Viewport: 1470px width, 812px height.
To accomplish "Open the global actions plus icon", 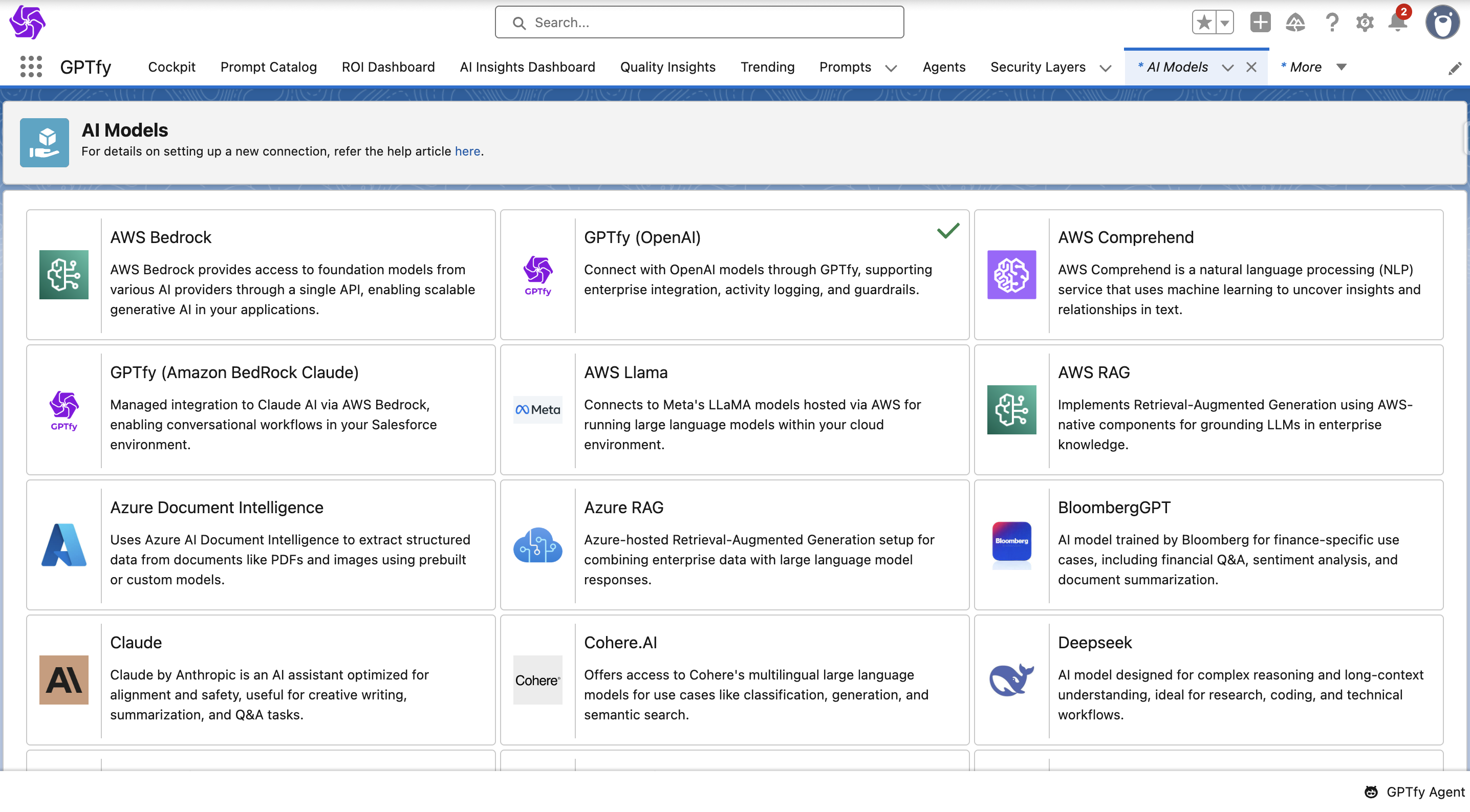I will pyautogui.click(x=1260, y=23).
